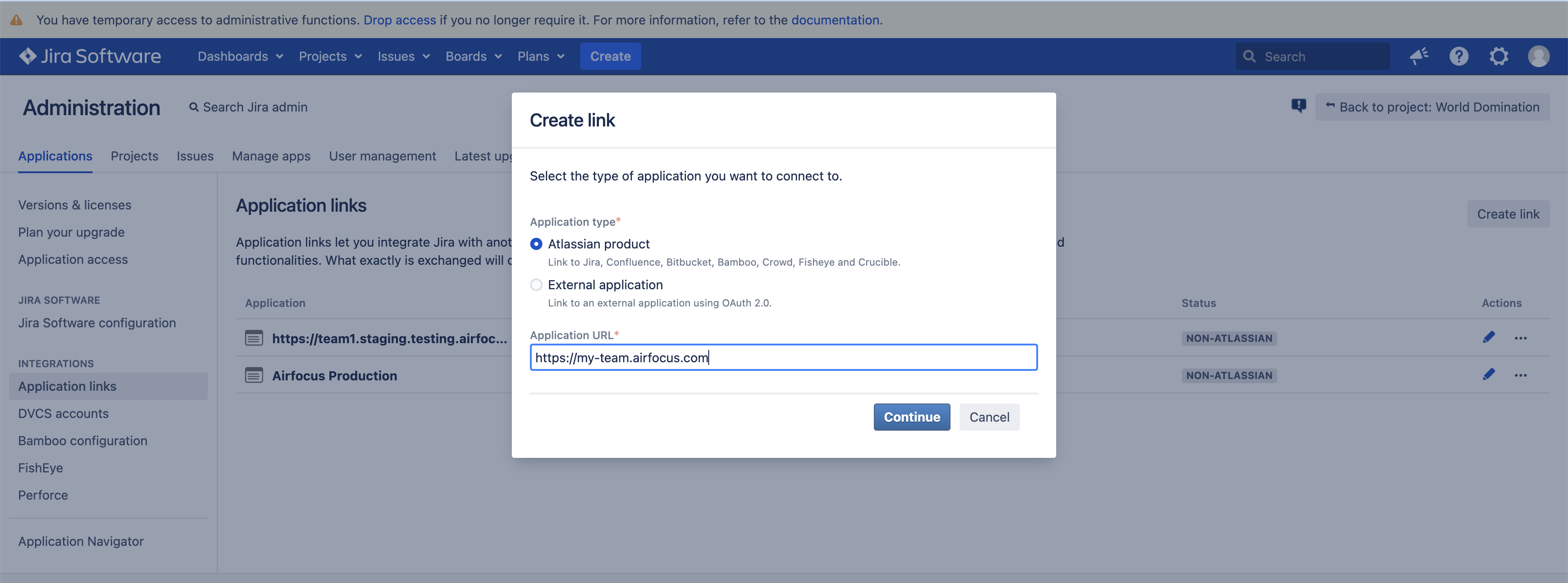Screen dimensions: 1568x583
Task: Focus the Application URL input field
Action: [x=784, y=357]
